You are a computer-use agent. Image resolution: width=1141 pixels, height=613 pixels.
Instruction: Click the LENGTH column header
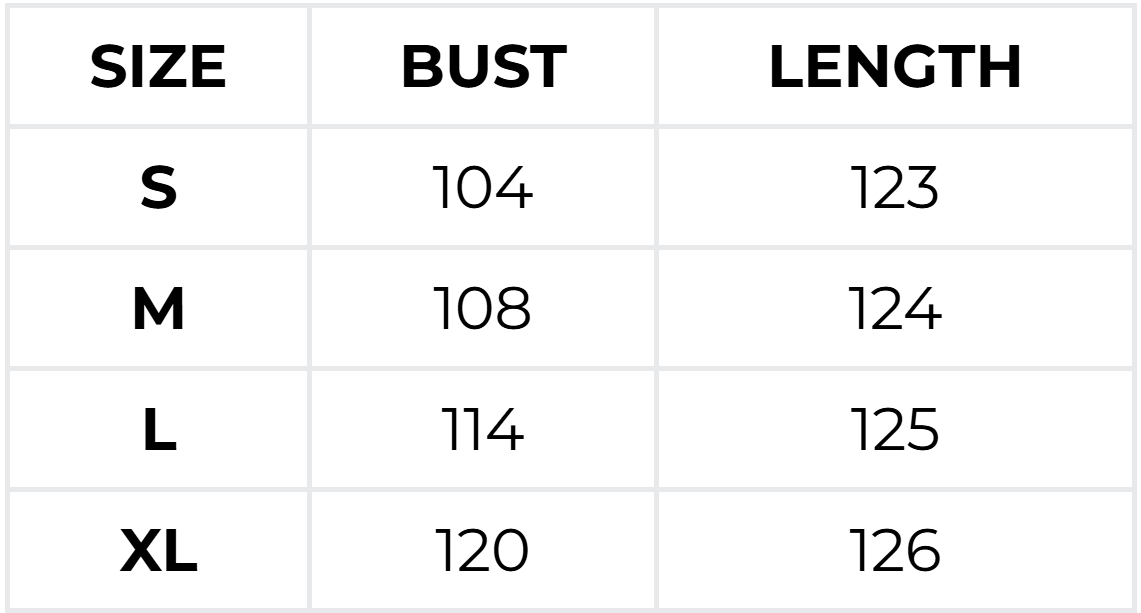(x=895, y=68)
